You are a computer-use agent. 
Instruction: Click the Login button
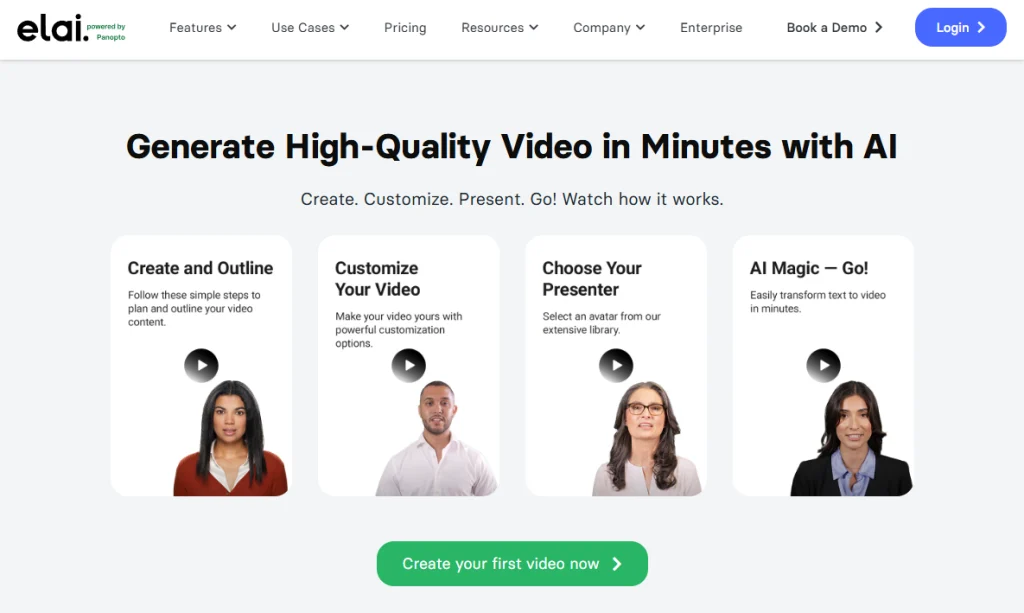pos(961,27)
